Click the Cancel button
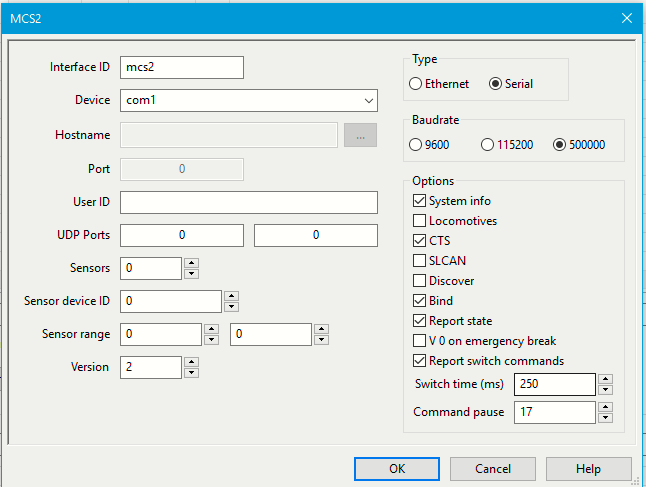The image size is (646, 487). coord(492,468)
